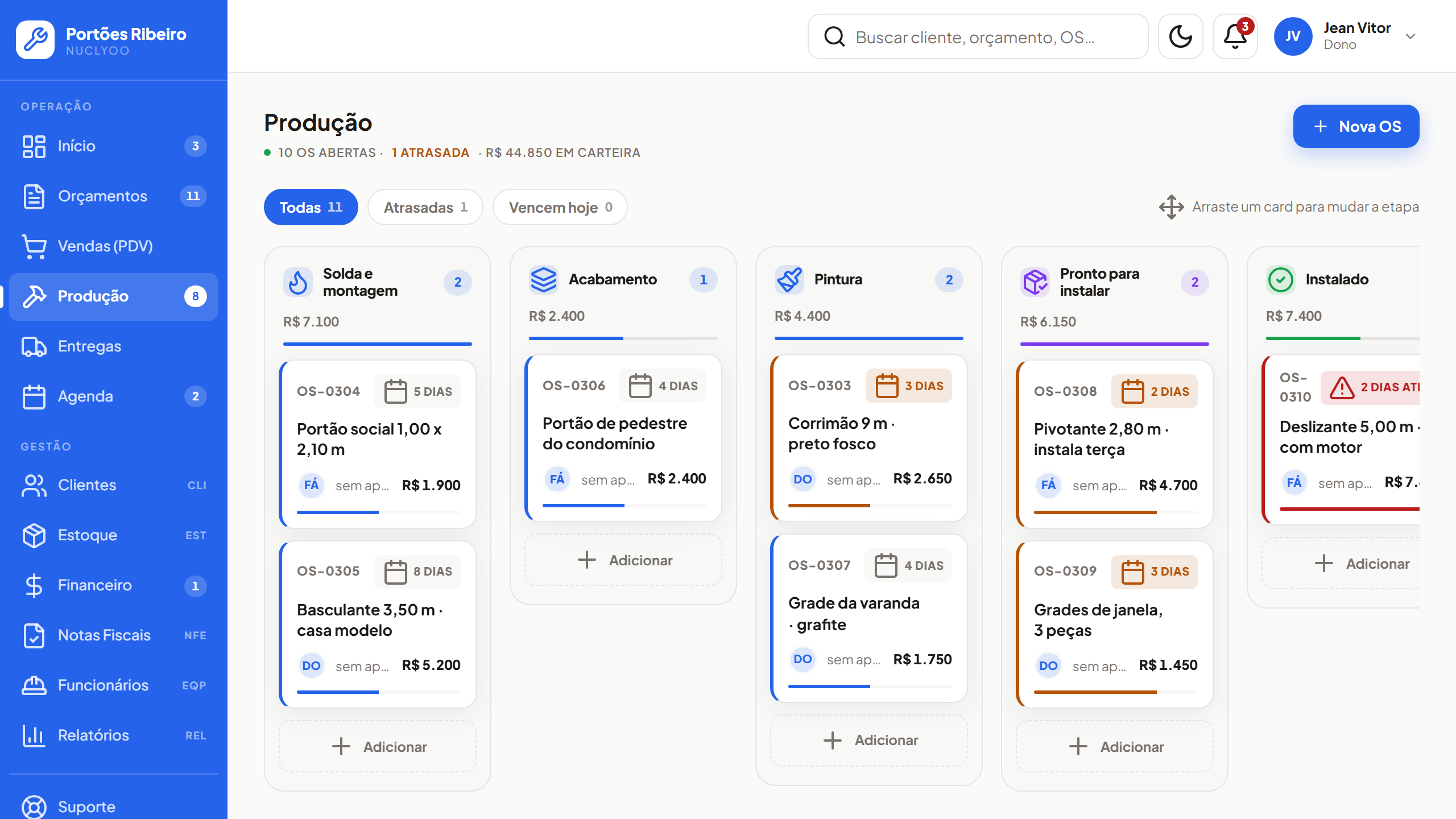Click Adicionar under Pronto para instalar
The image size is (1456, 819).
coord(1115,746)
